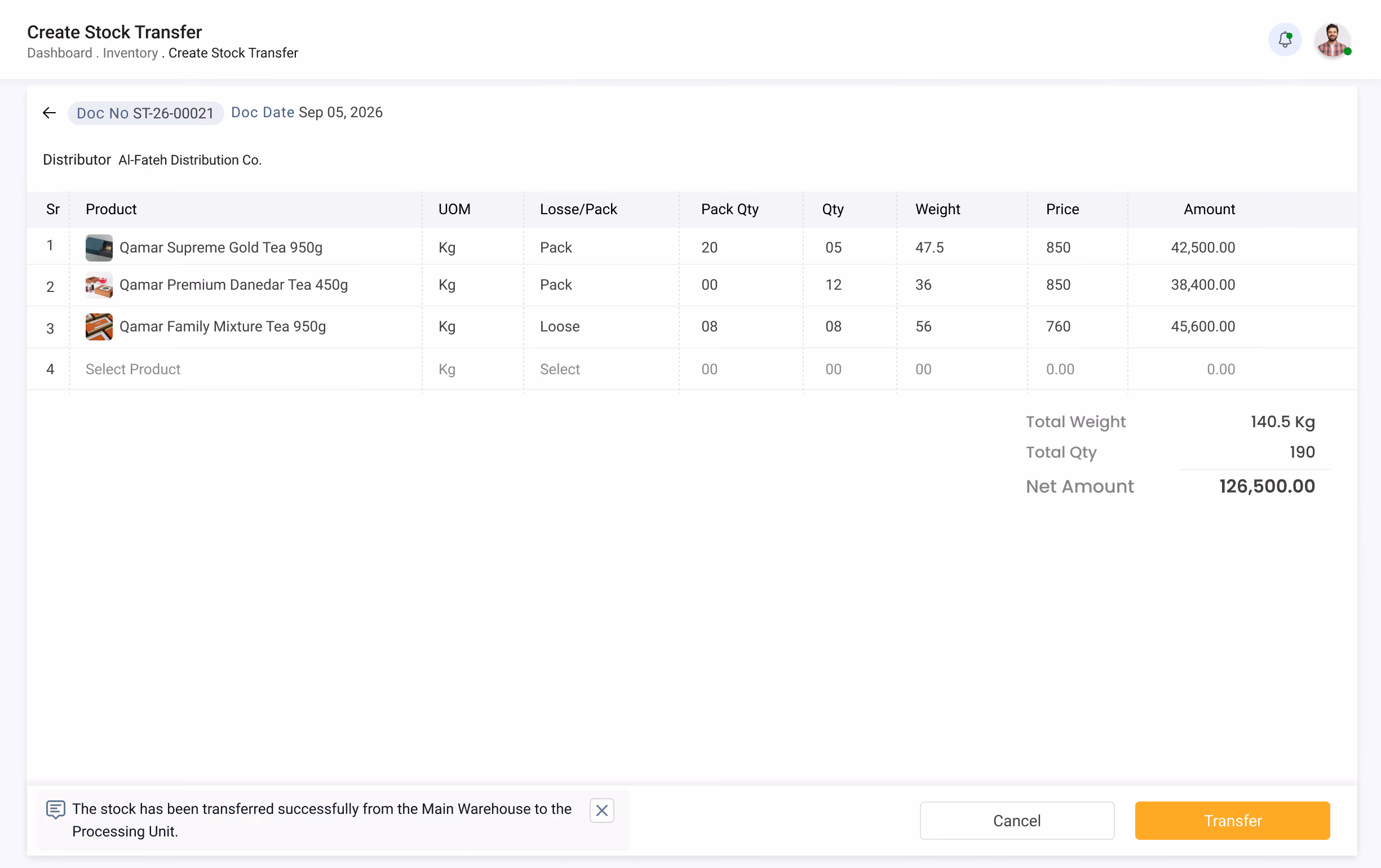Open Select Product dropdown in row 4
Image resolution: width=1381 pixels, height=868 pixels.
click(x=133, y=369)
